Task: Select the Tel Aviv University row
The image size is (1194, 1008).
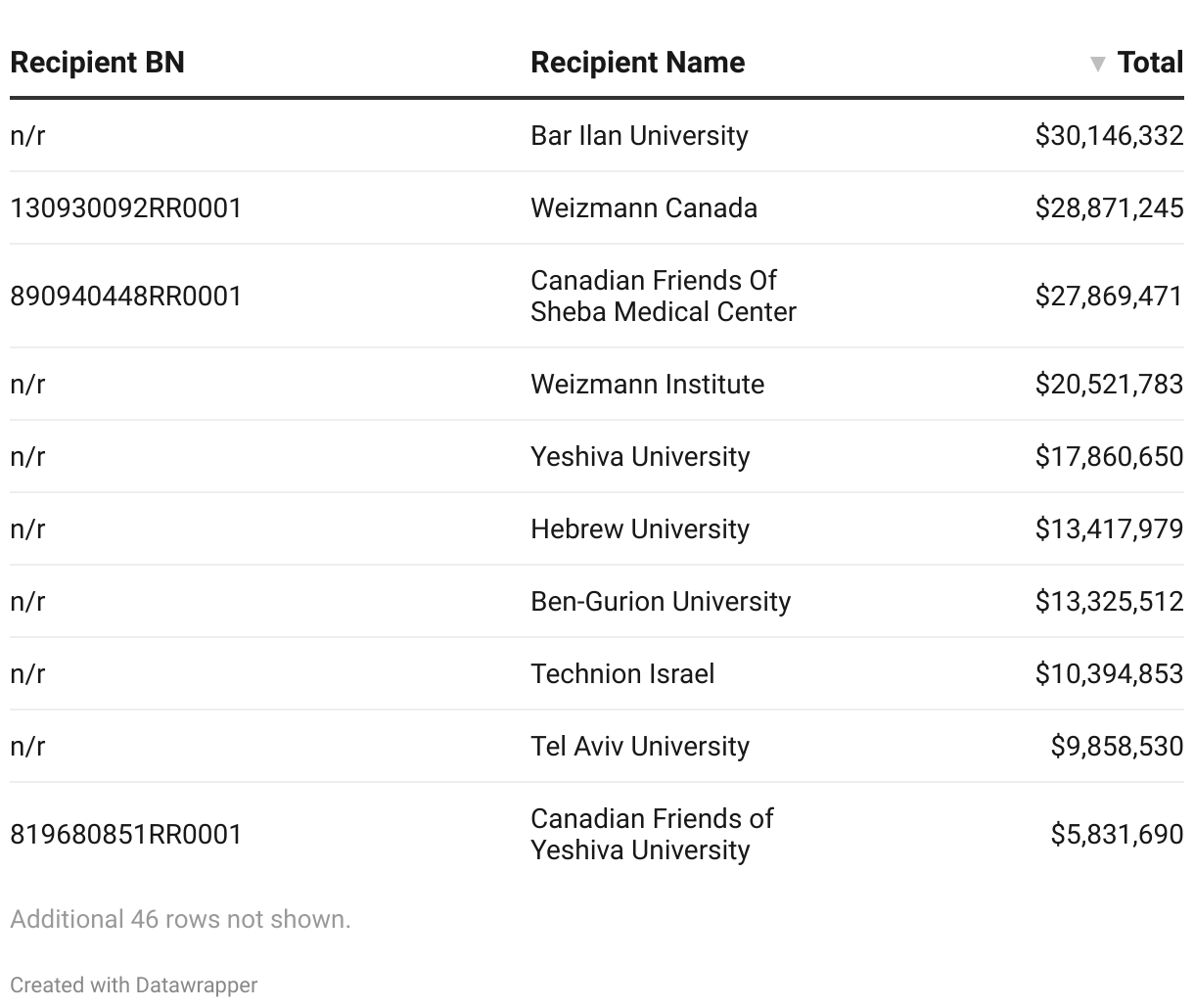Action: (597, 746)
